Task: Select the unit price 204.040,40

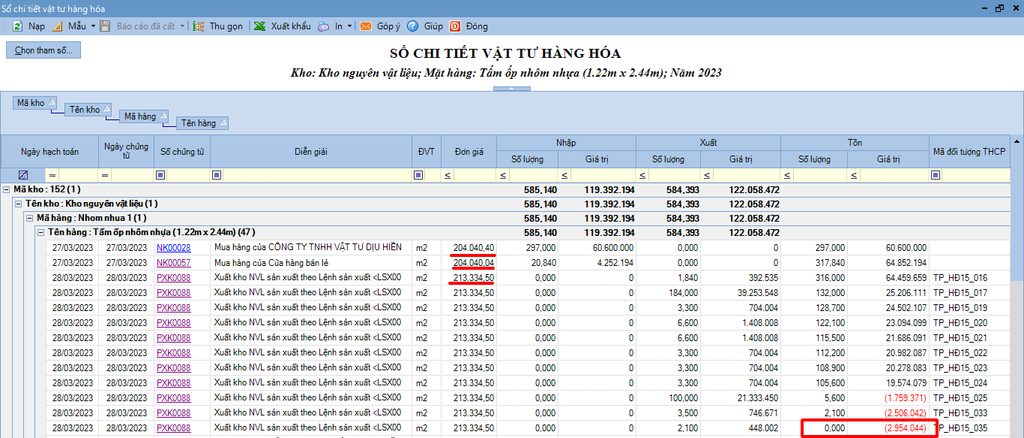Action: tap(473, 247)
